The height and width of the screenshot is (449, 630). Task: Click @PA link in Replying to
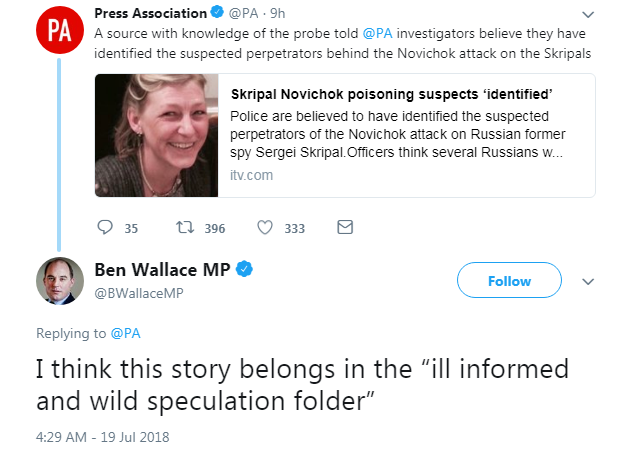tap(125, 332)
